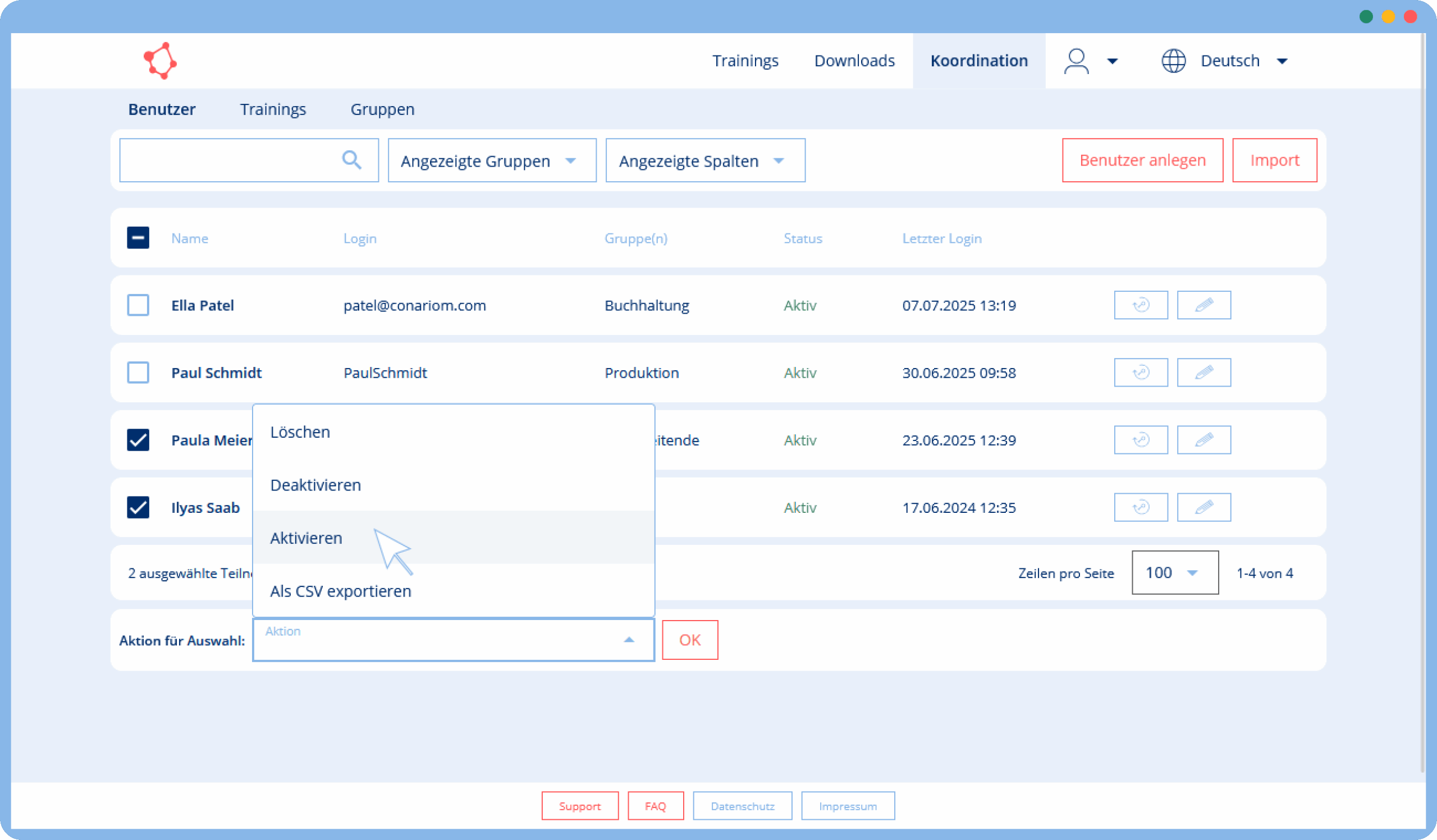
Task: Switch to the Gruppen tab
Action: (x=382, y=109)
